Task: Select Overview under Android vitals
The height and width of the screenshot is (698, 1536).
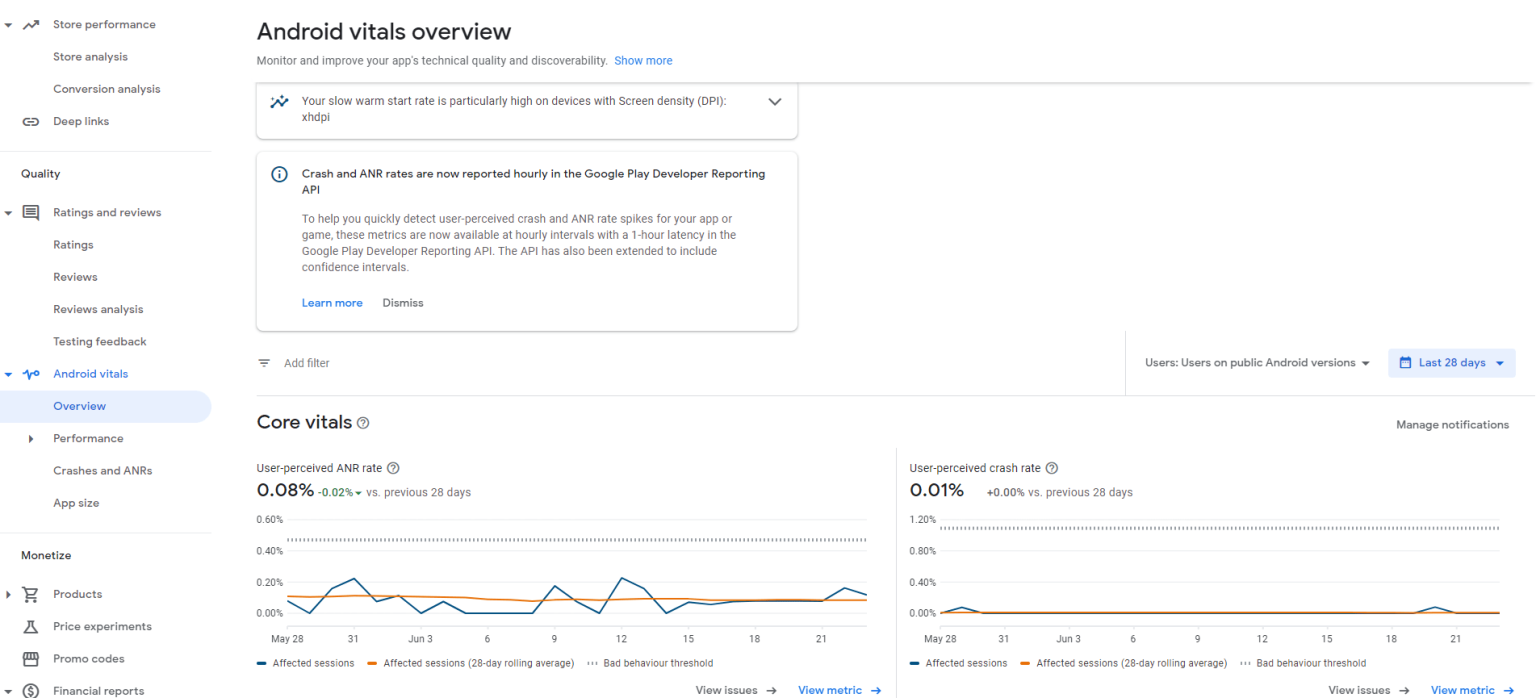Action: [x=79, y=406]
